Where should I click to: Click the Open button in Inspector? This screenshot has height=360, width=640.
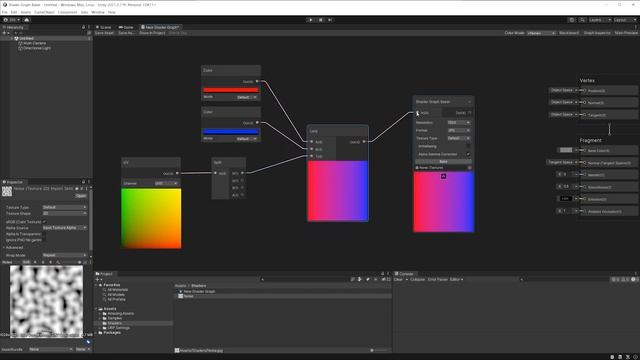(81, 196)
